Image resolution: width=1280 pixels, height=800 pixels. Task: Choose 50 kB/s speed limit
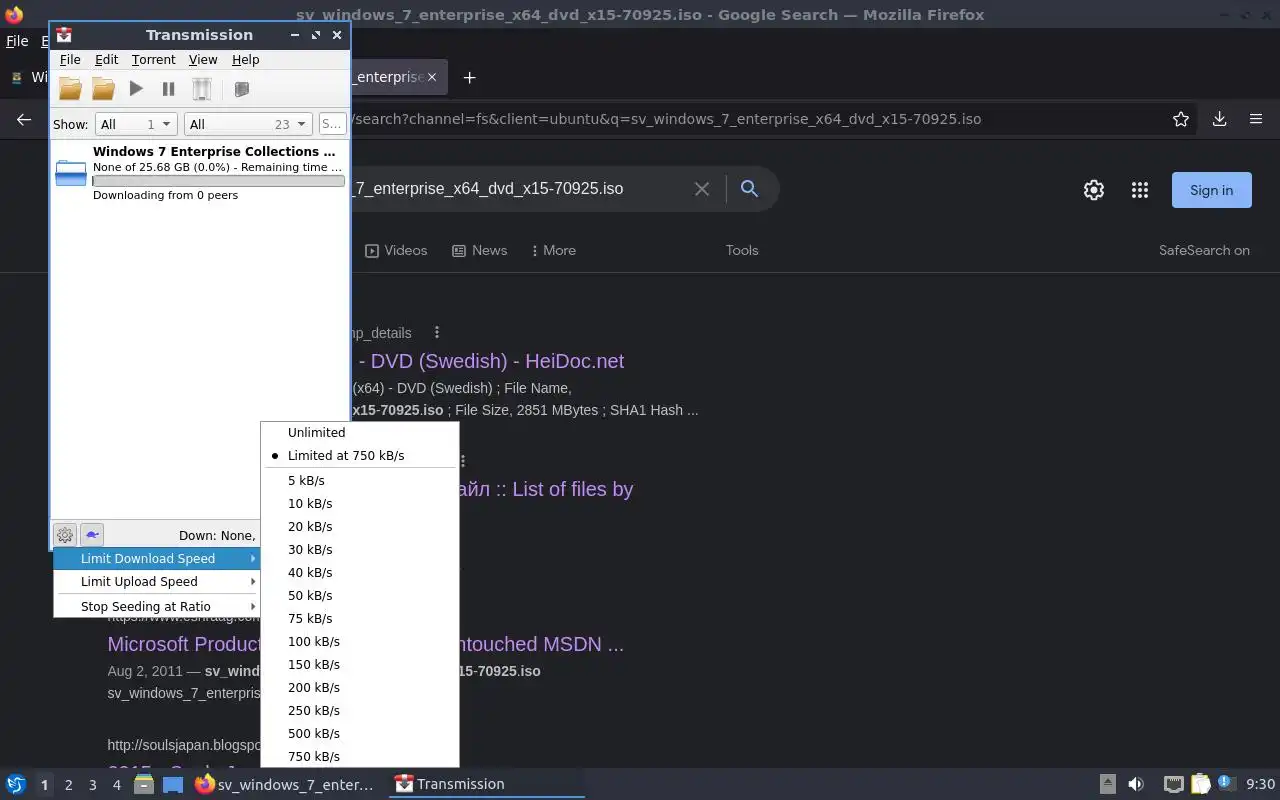360,596
